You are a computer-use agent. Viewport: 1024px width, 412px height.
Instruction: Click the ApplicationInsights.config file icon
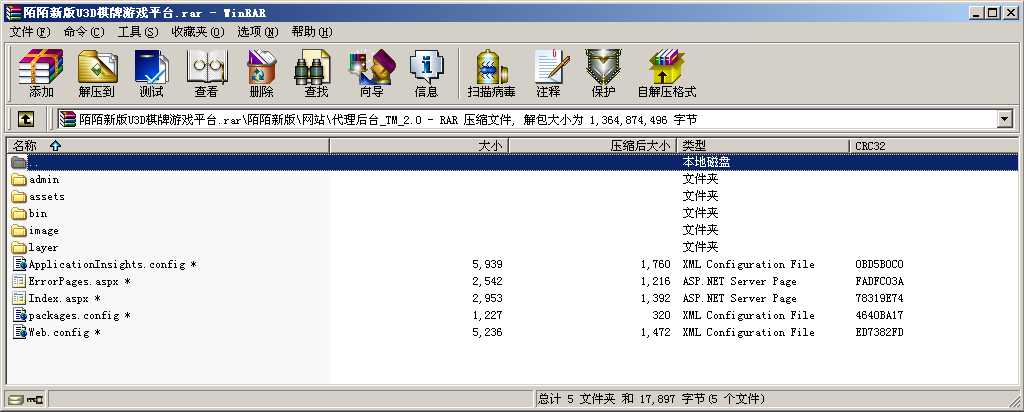pos(20,264)
